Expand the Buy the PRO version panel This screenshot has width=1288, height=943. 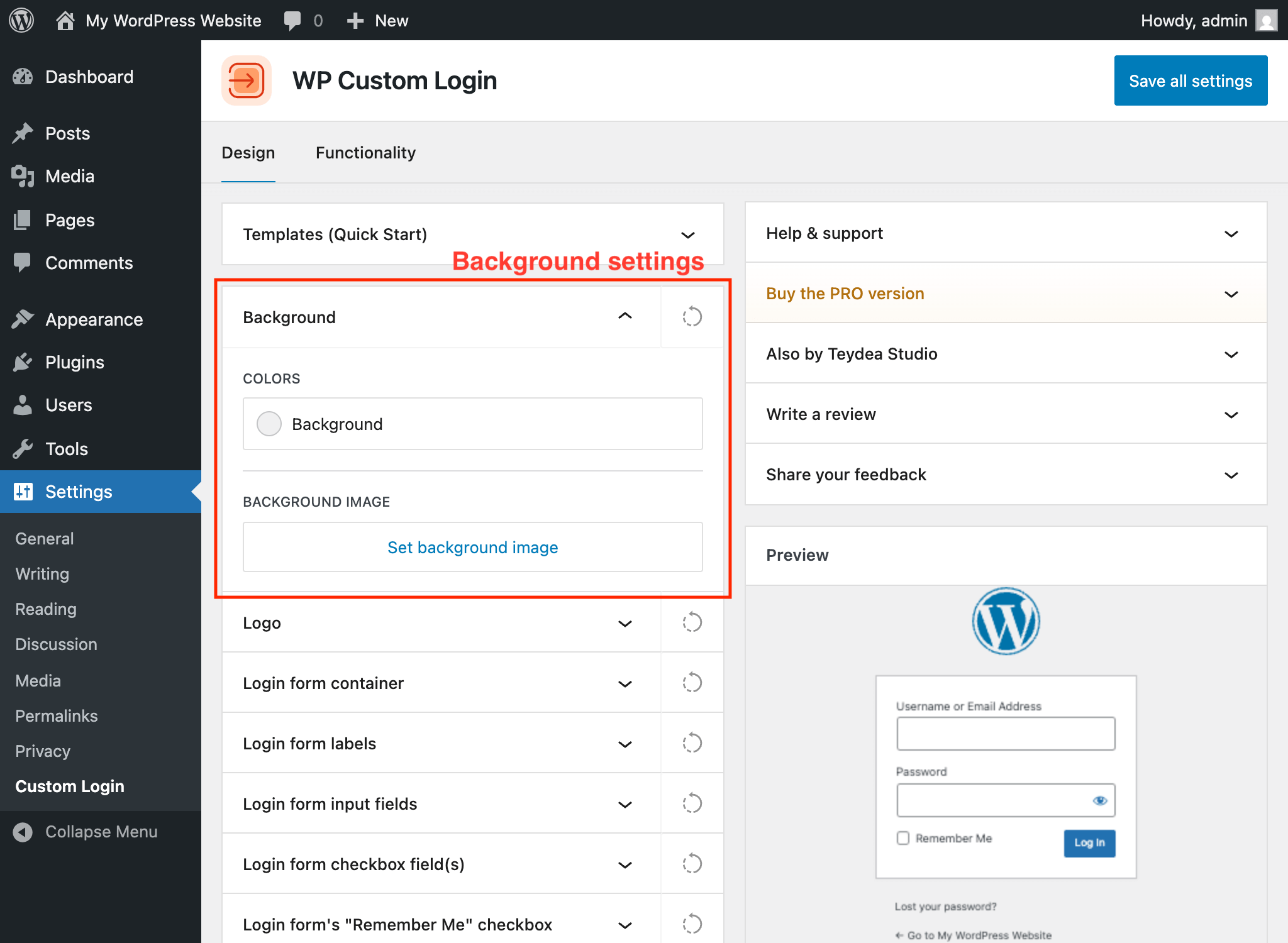pyautogui.click(x=1231, y=294)
